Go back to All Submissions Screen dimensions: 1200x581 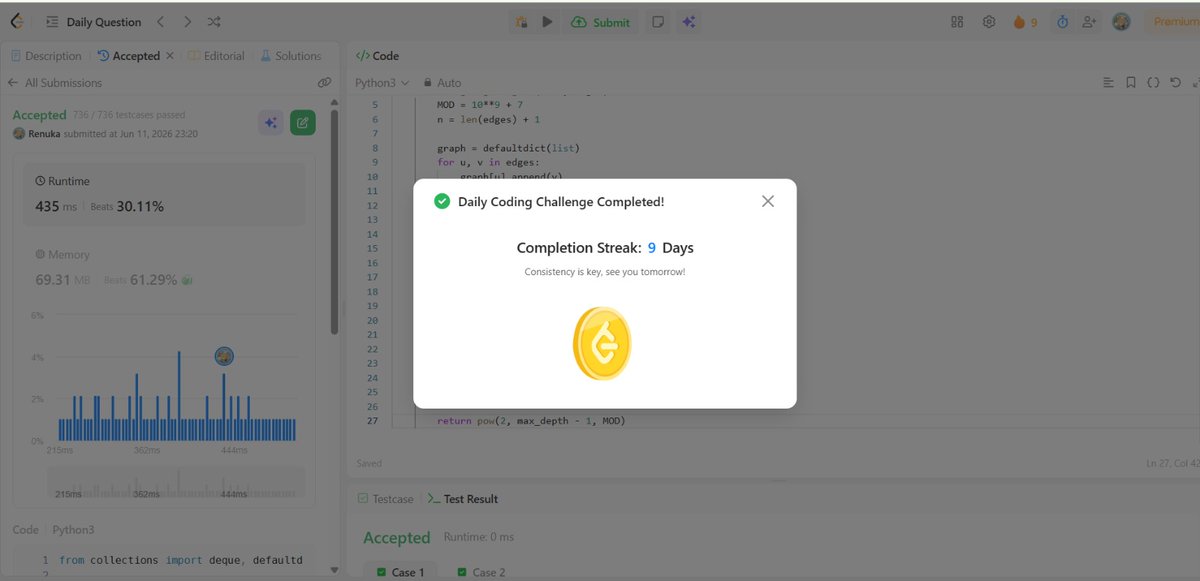coord(54,83)
